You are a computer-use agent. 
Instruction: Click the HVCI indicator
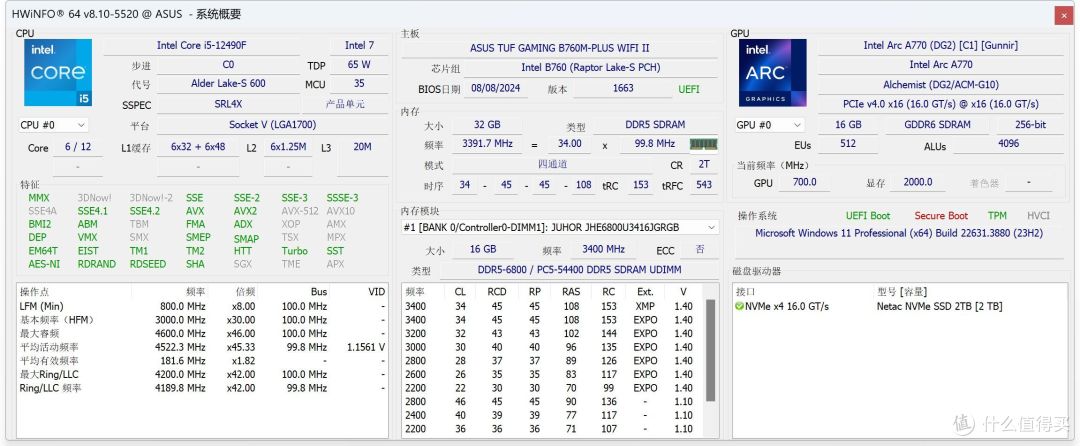[x=1038, y=216]
